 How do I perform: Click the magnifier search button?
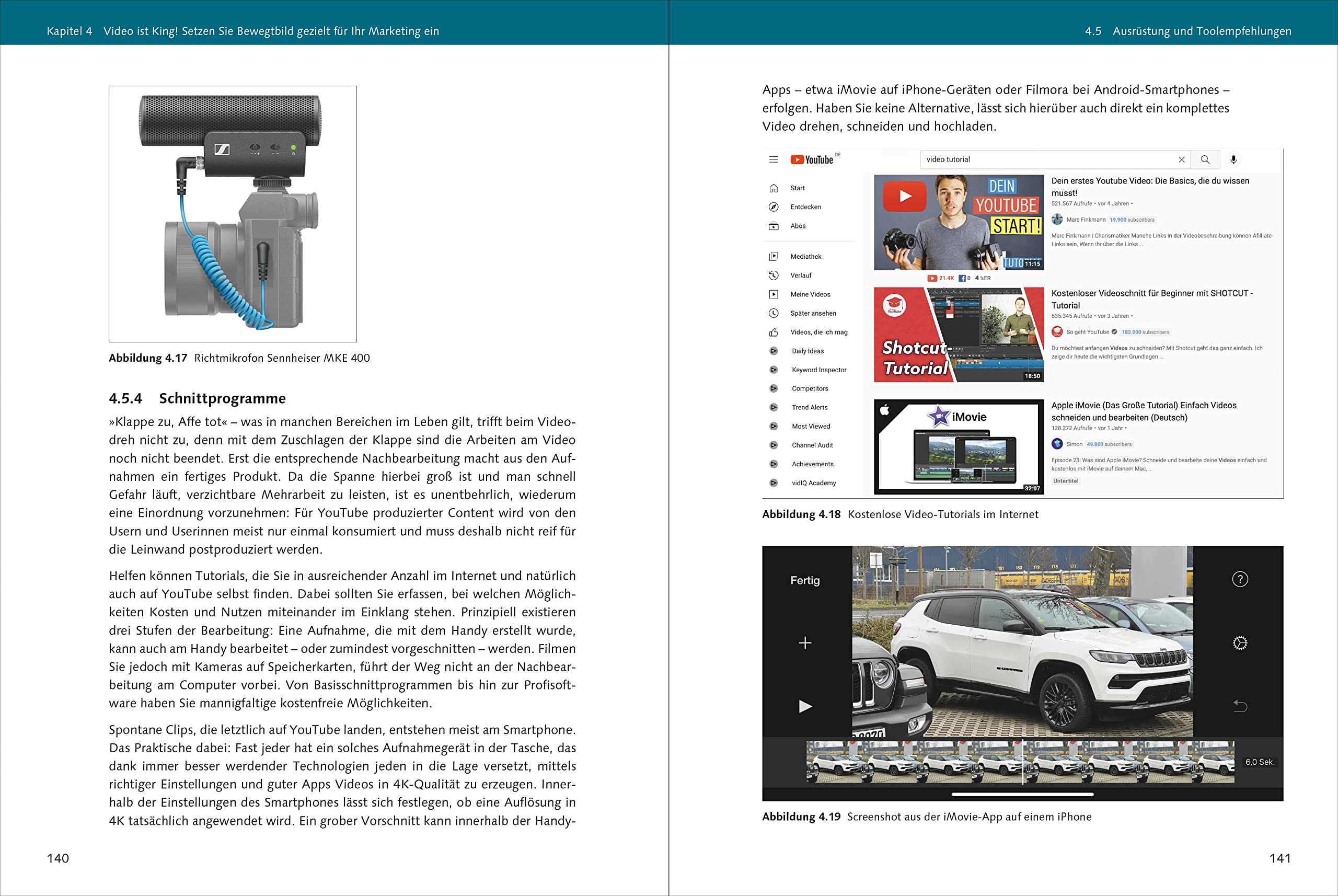click(1205, 160)
